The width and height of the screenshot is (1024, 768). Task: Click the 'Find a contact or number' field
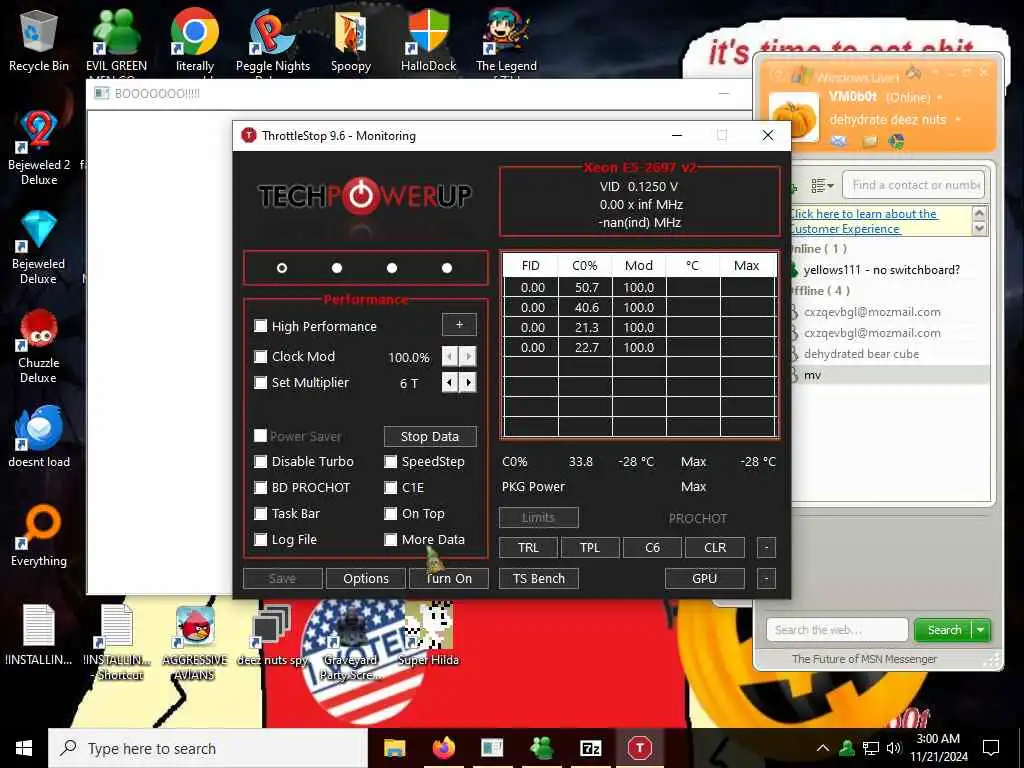point(914,185)
